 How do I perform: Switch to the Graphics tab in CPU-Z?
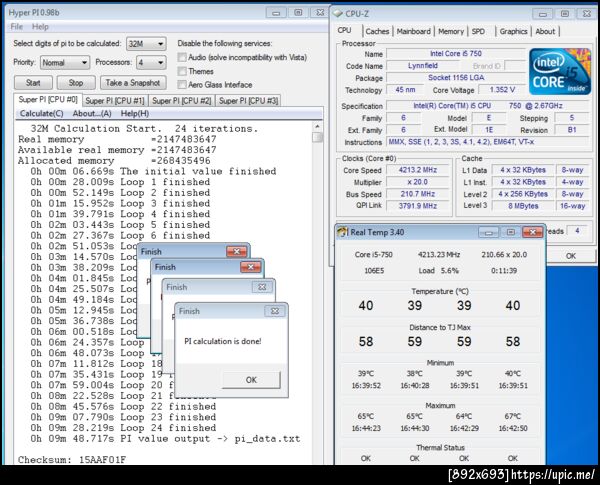click(x=513, y=31)
